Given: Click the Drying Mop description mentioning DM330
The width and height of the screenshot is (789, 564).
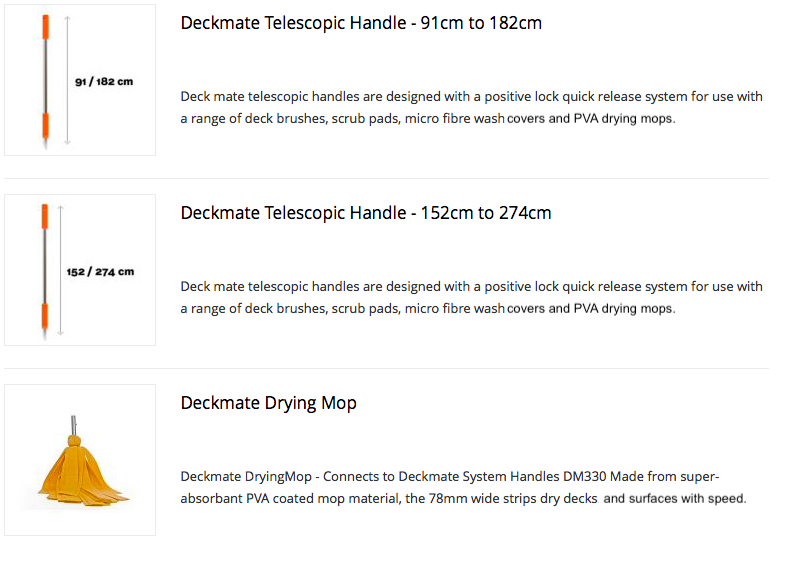Looking at the screenshot, I should click(463, 487).
